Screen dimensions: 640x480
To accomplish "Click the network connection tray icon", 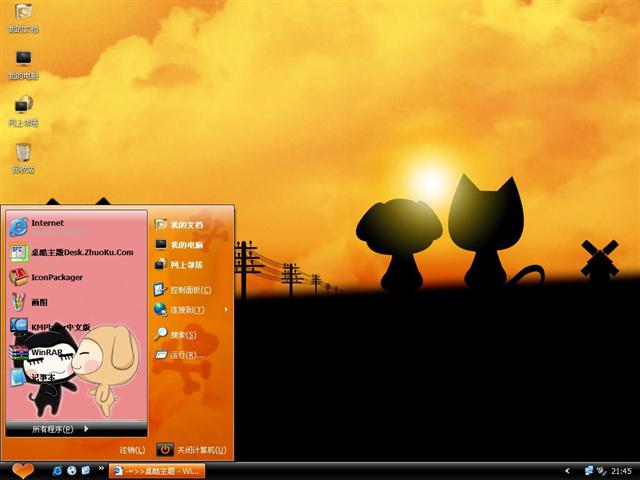I will (x=589, y=471).
